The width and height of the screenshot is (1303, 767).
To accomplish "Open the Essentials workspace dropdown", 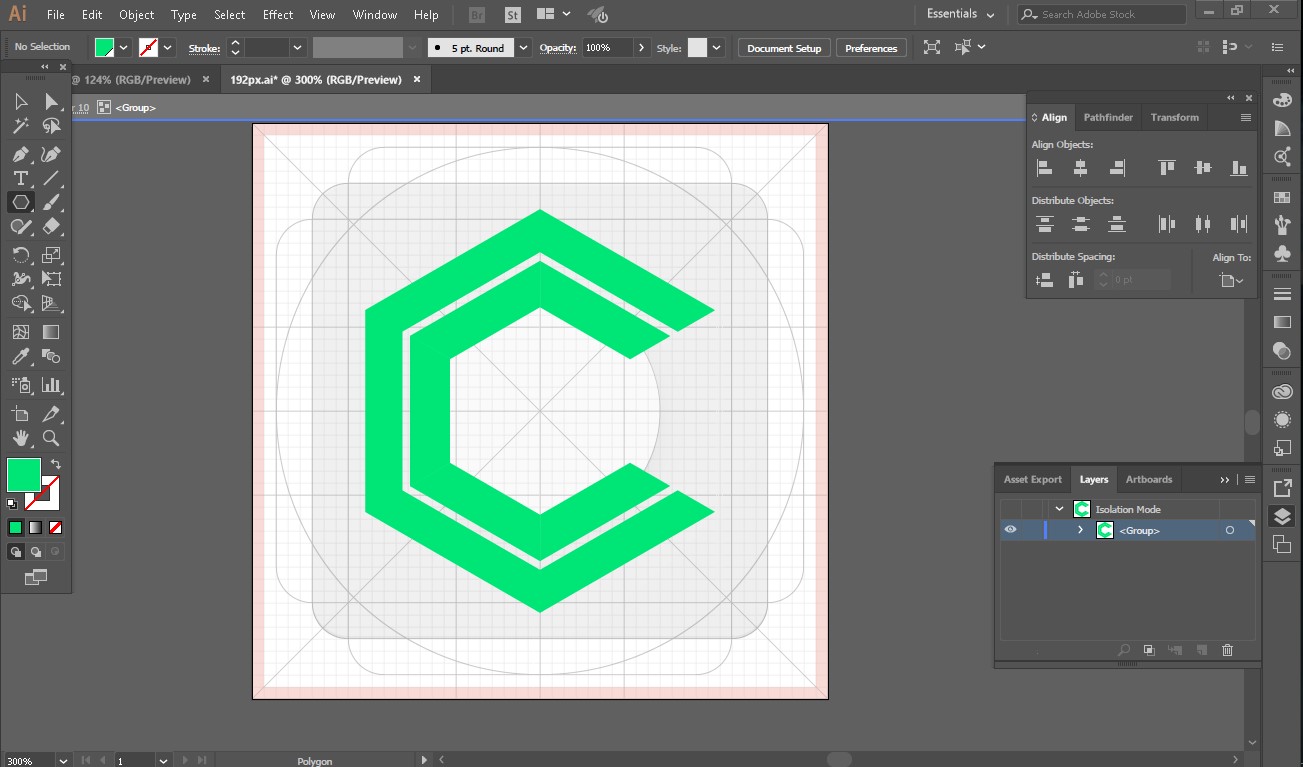I will tap(960, 14).
